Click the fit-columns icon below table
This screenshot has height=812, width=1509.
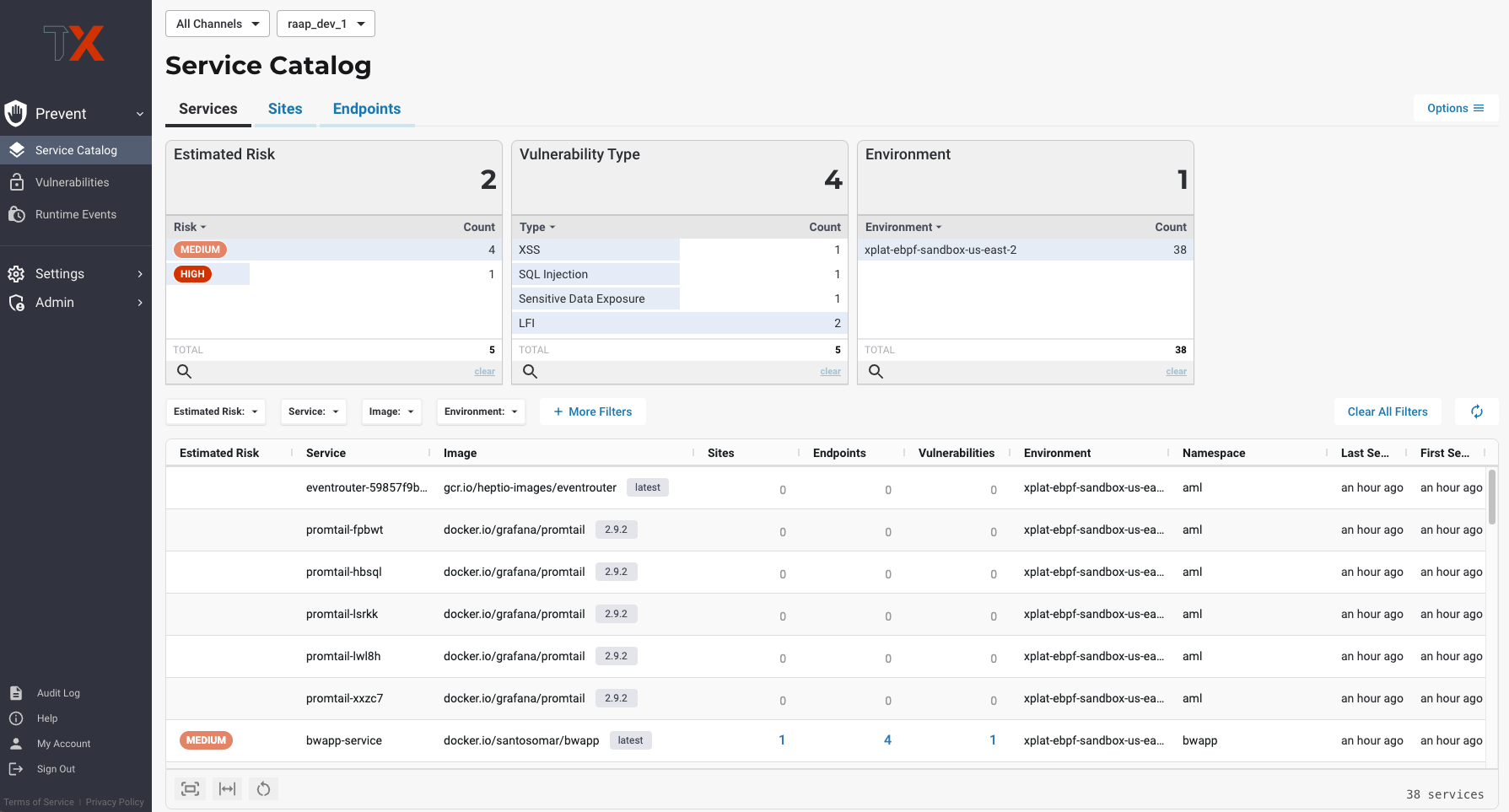191,789
